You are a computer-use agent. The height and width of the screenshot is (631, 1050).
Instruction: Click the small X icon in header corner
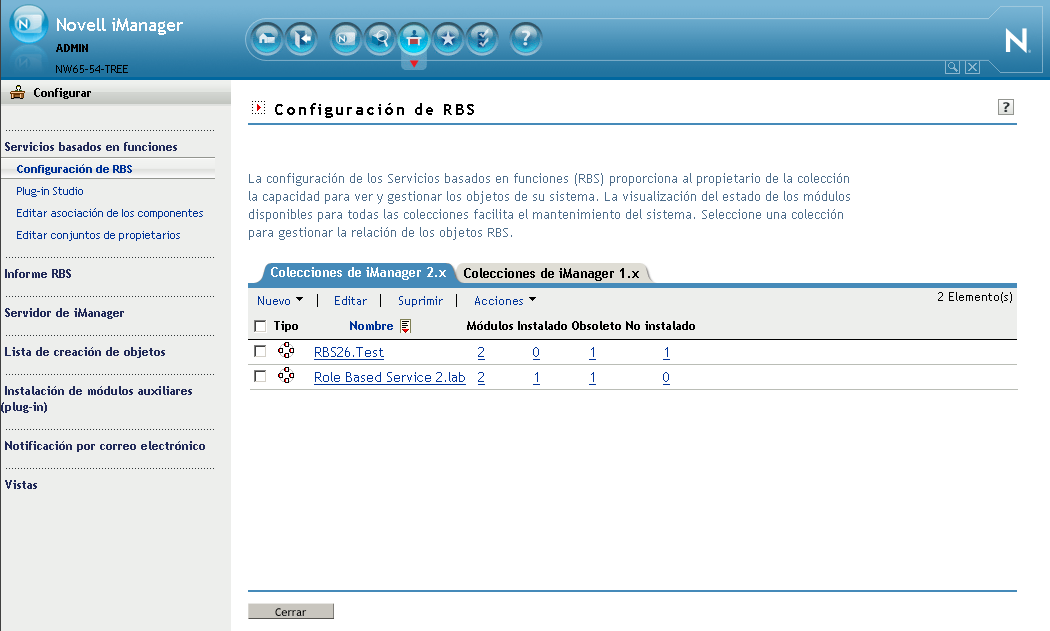coord(973,67)
